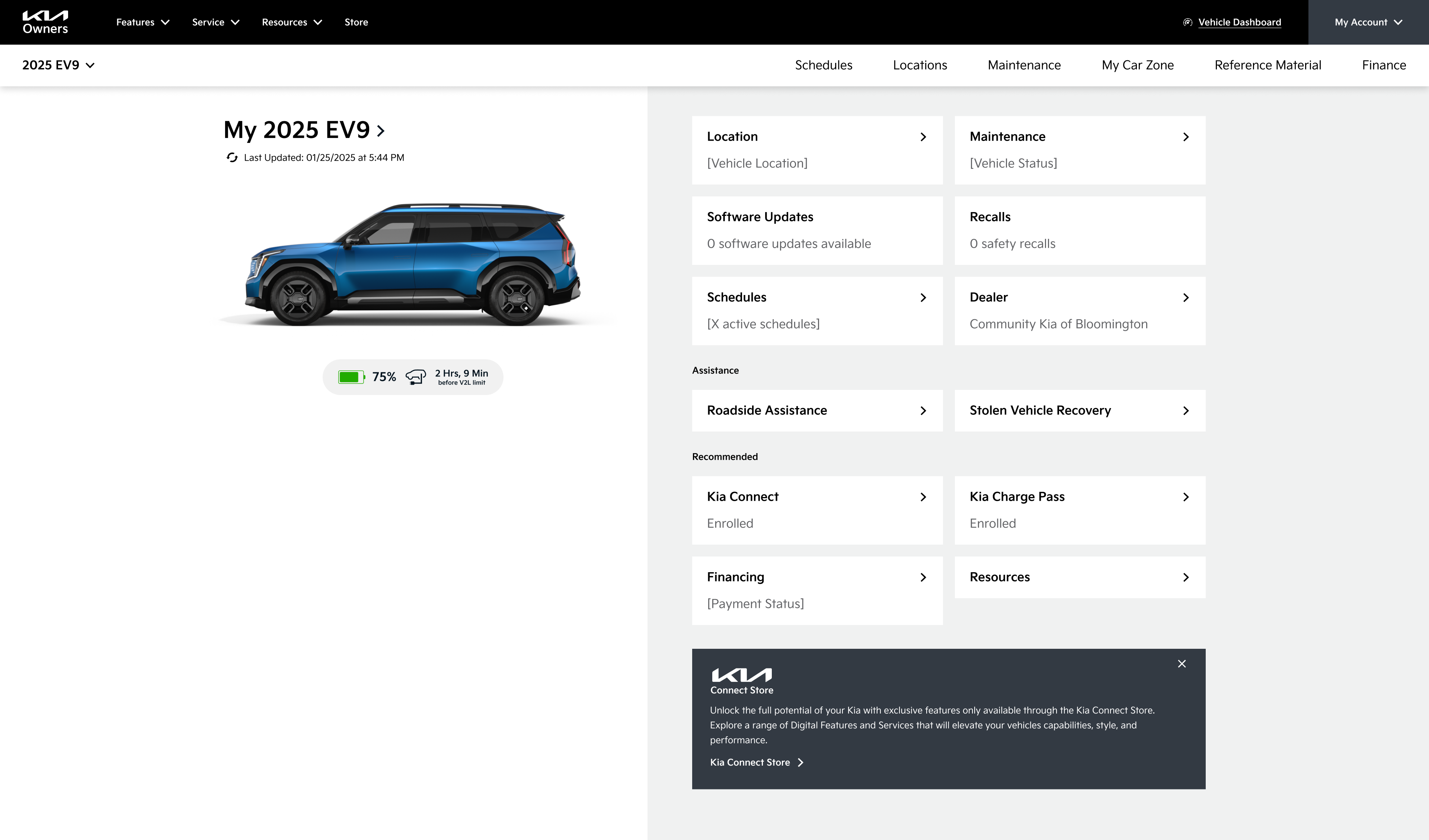
Task: Switch to the My Car Zone tab
Action: click(x=1138, y=65)
